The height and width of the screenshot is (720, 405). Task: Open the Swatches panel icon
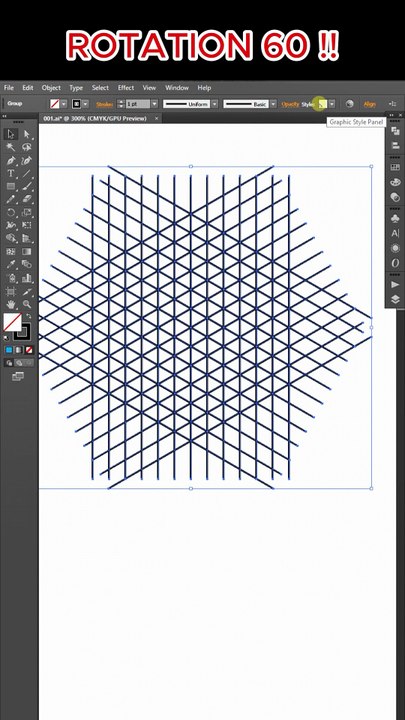click(395, 168)
